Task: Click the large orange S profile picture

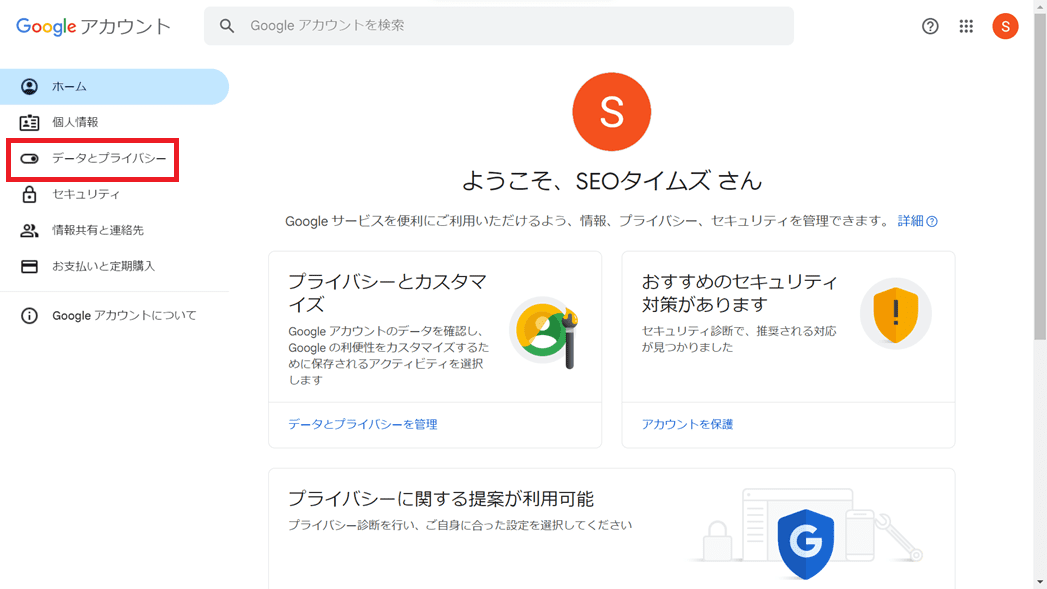Action: (x=612, y=112)
